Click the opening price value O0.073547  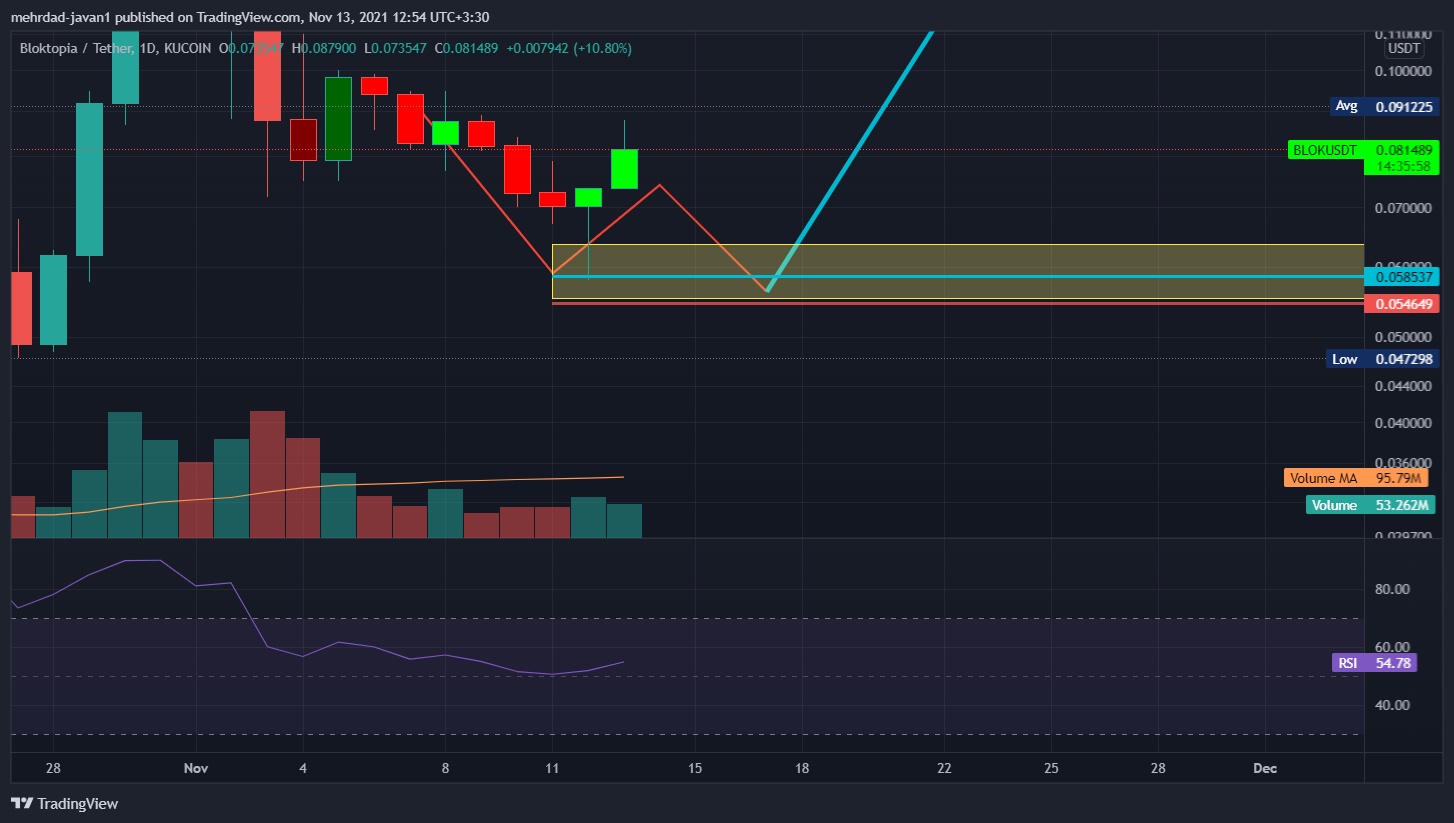[251, 48]
